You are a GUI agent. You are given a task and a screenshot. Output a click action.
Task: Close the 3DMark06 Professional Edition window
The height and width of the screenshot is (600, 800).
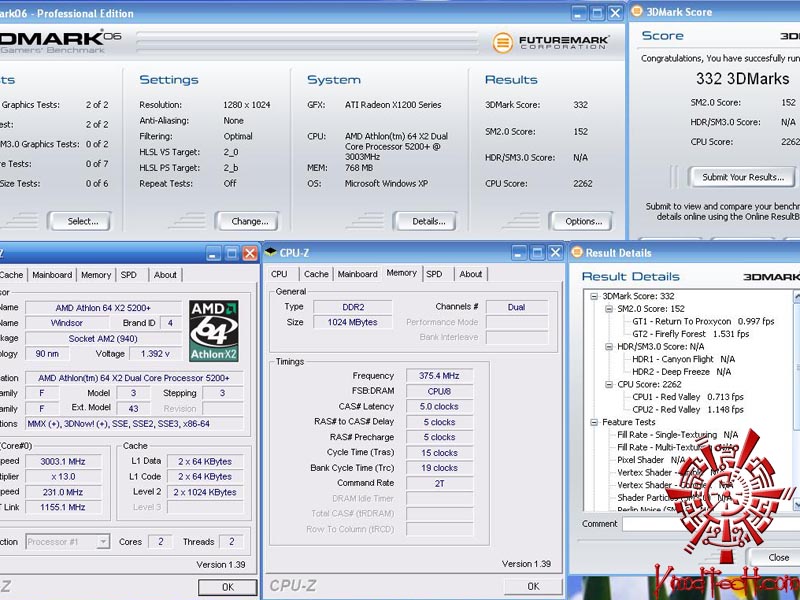(616, 13)
